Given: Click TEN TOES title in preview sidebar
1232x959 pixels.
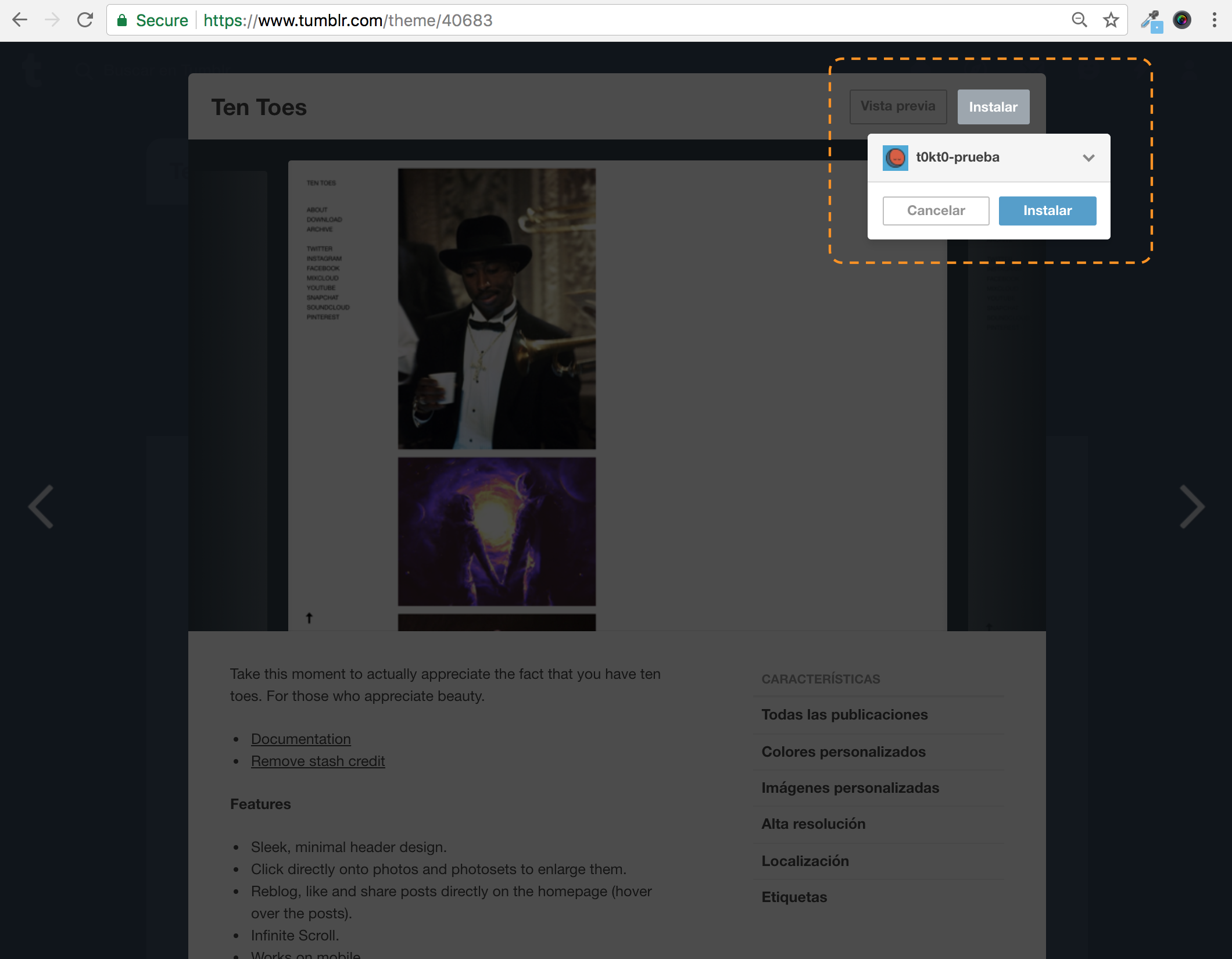Looking at the screenshot, I should coord(321,183).
